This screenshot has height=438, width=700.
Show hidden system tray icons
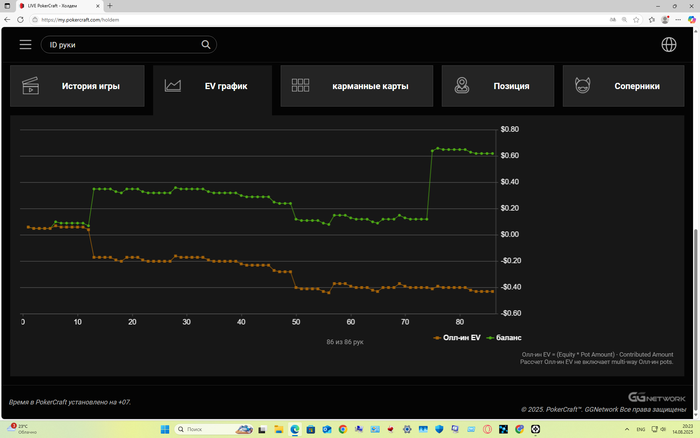coord(627,429)
